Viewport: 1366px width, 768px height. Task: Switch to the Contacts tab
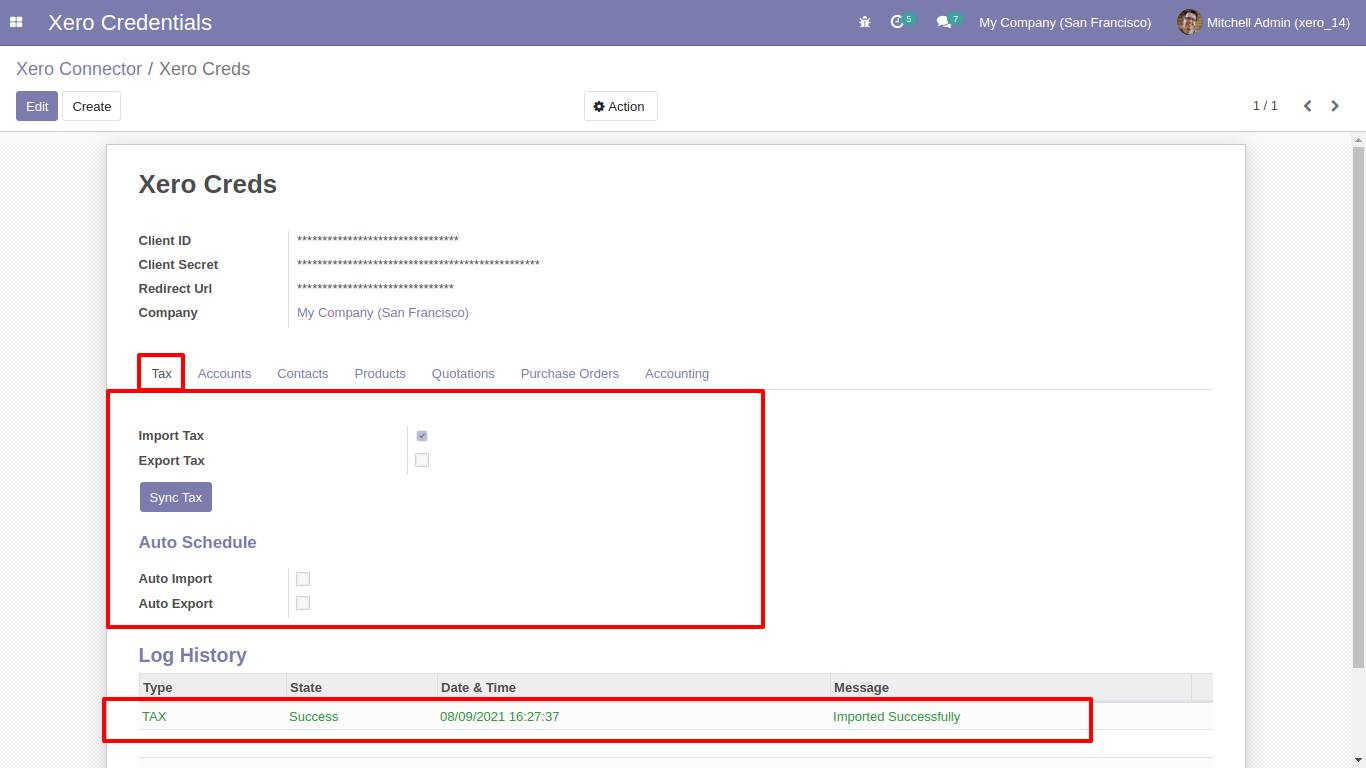303,373
